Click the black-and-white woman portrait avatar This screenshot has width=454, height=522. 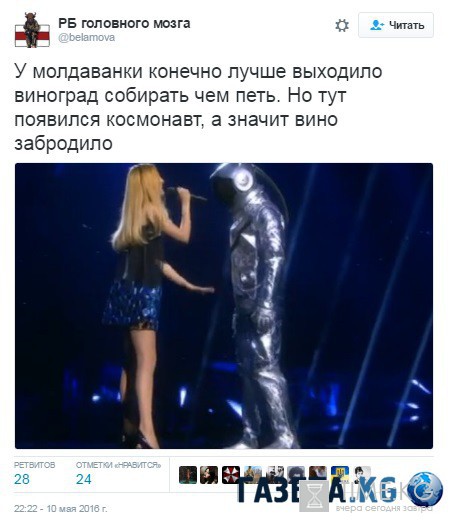pos(362,473)
